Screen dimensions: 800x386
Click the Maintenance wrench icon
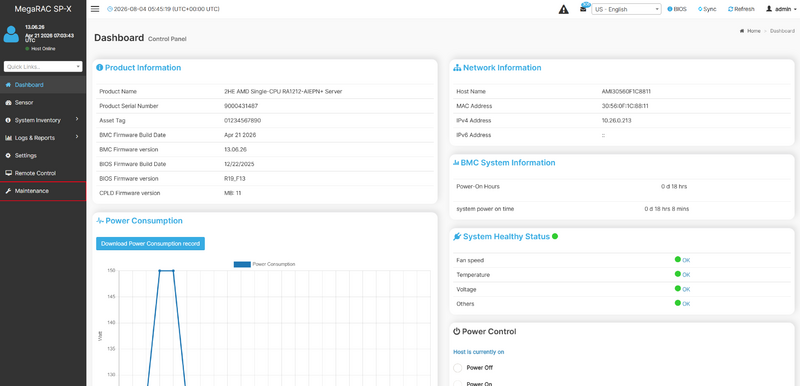point(8,191)
